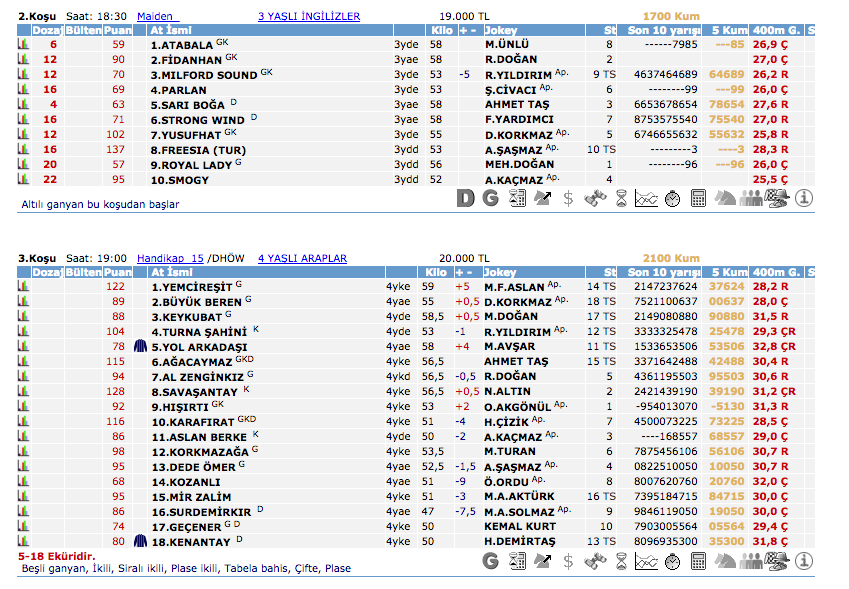Click the G icon in race 3 toolbar
The height and width of the screenshot is (589, 849).
tap(490, 561)
